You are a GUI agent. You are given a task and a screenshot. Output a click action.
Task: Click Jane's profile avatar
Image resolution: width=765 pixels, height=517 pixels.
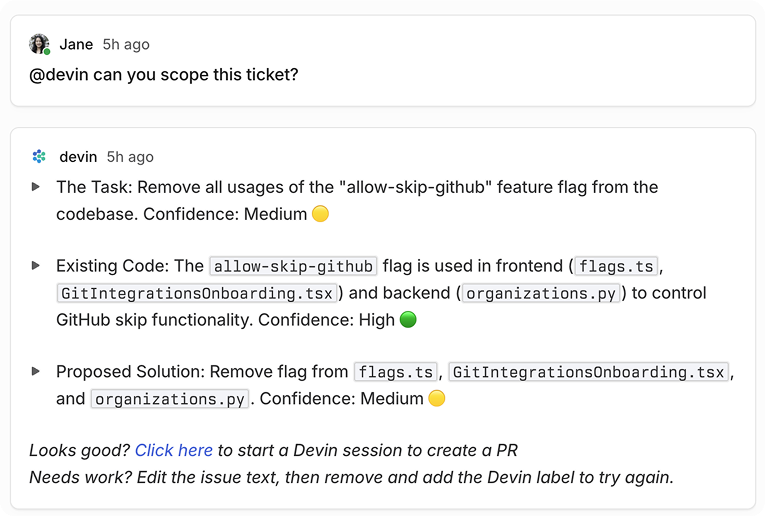point(39,43)
